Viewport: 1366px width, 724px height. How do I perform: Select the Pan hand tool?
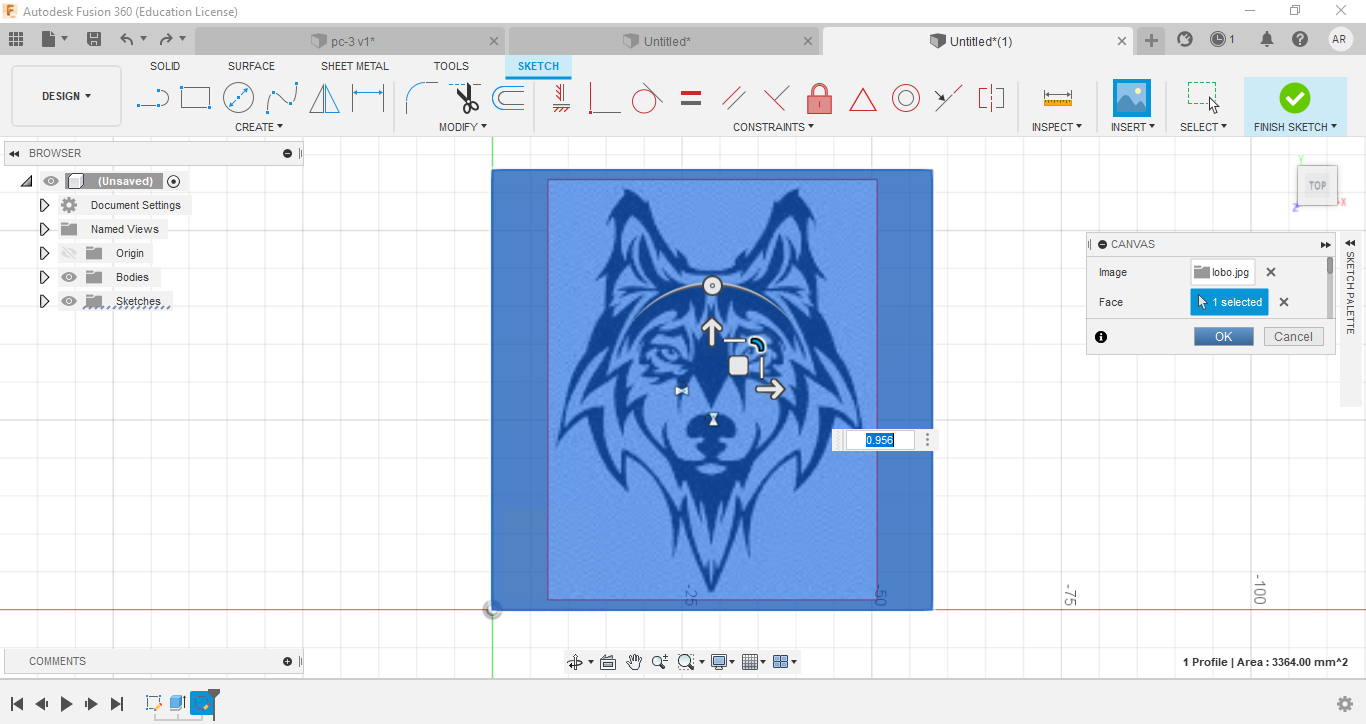click(x=634, y=662)
